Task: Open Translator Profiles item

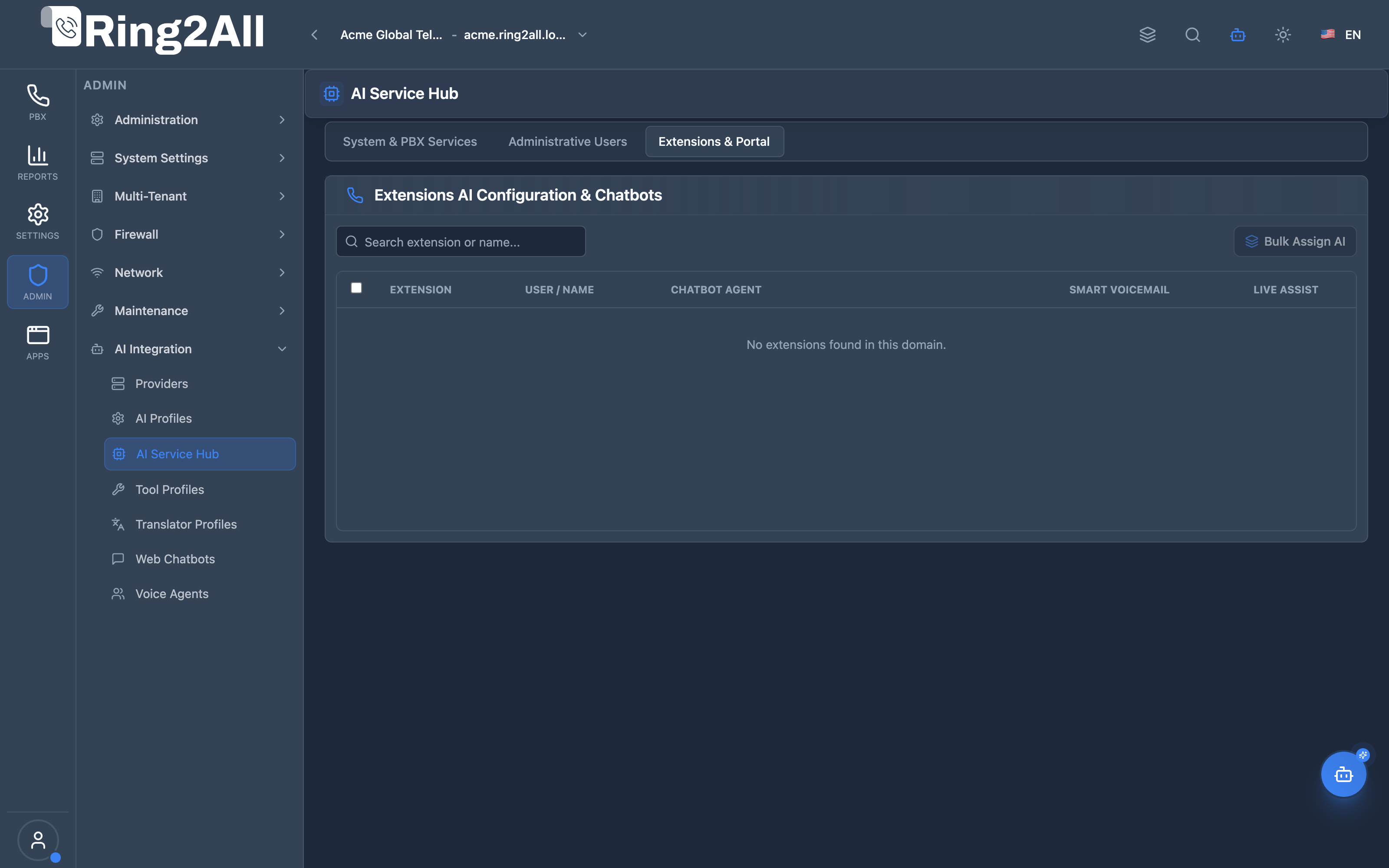Action: click(x=200, y=524)
